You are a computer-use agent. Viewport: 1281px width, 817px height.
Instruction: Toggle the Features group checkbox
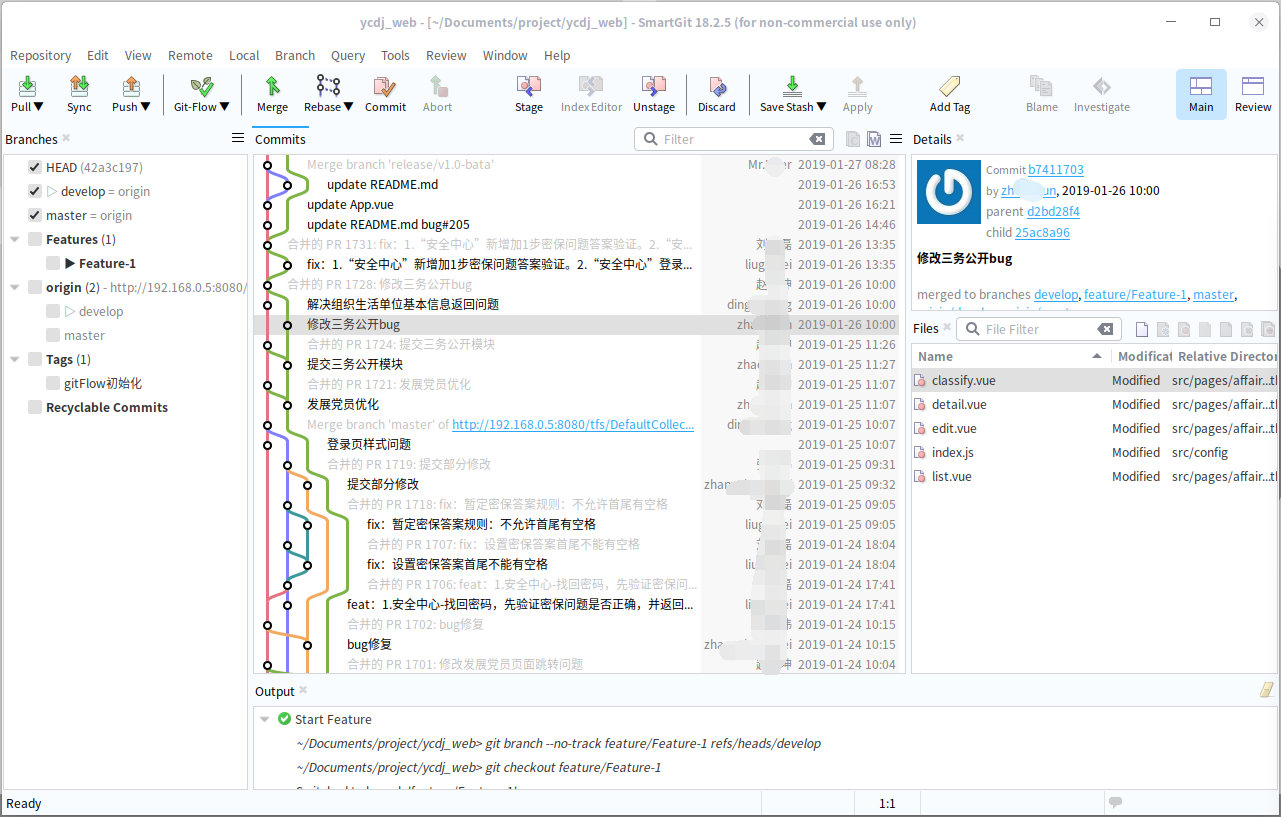click(35, 239)
